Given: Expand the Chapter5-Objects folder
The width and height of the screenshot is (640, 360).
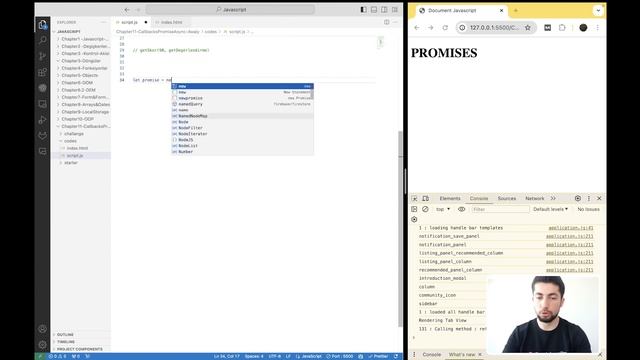Looking at the screenshot, I should point(82,76).
